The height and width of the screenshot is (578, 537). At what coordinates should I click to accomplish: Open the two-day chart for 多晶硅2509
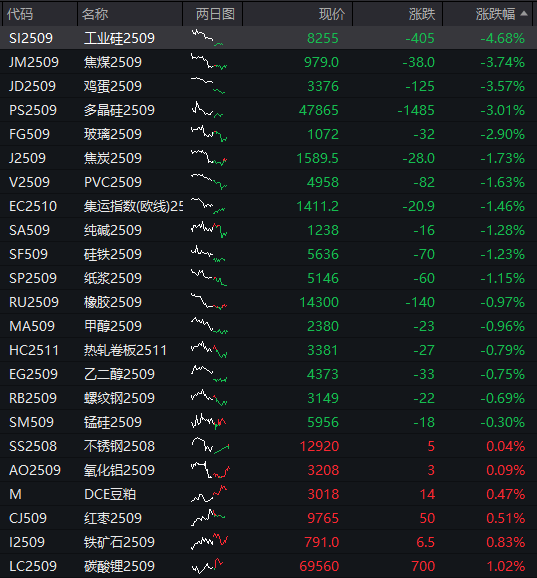point(208,110)
